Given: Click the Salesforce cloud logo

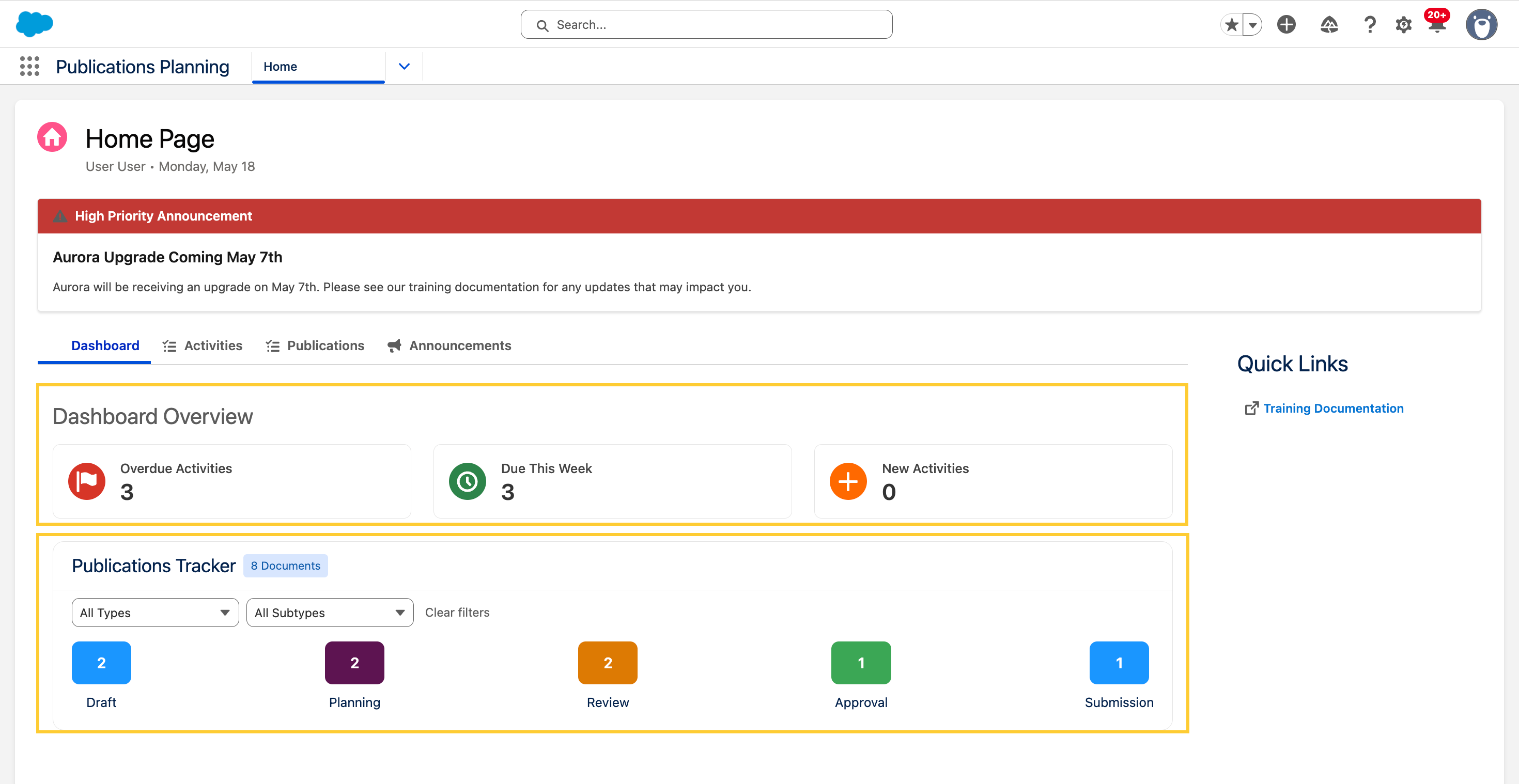Looking at the screenshot, I should [x=34, y=24].
